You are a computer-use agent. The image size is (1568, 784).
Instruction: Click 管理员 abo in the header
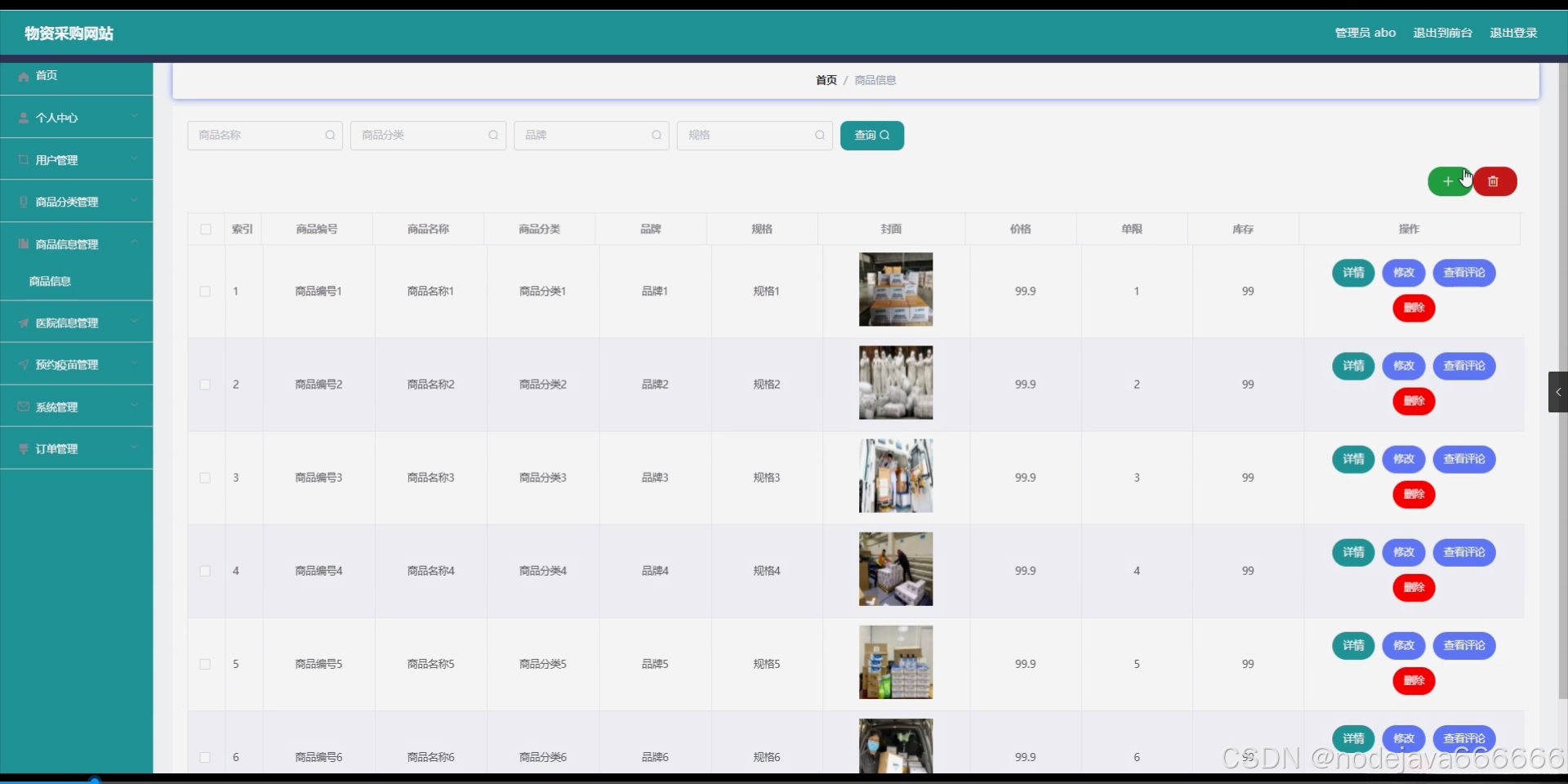pos(1365,33)
